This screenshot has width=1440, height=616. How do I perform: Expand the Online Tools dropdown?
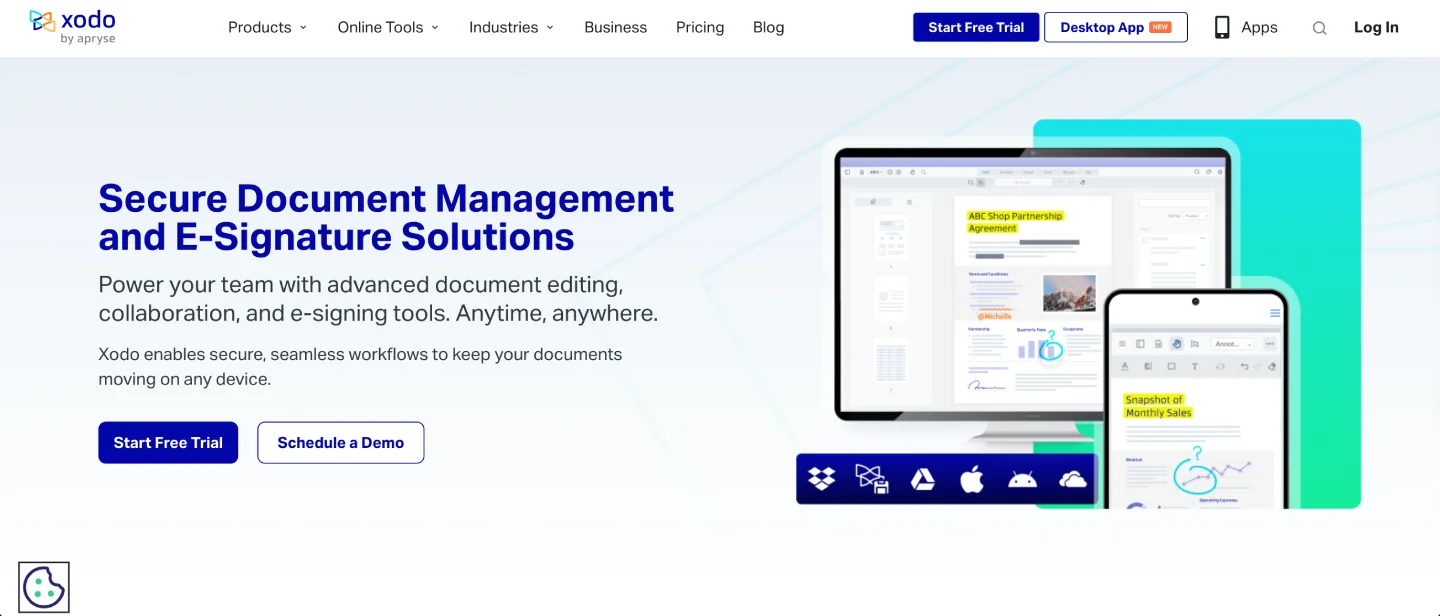(x=388, y=27)
